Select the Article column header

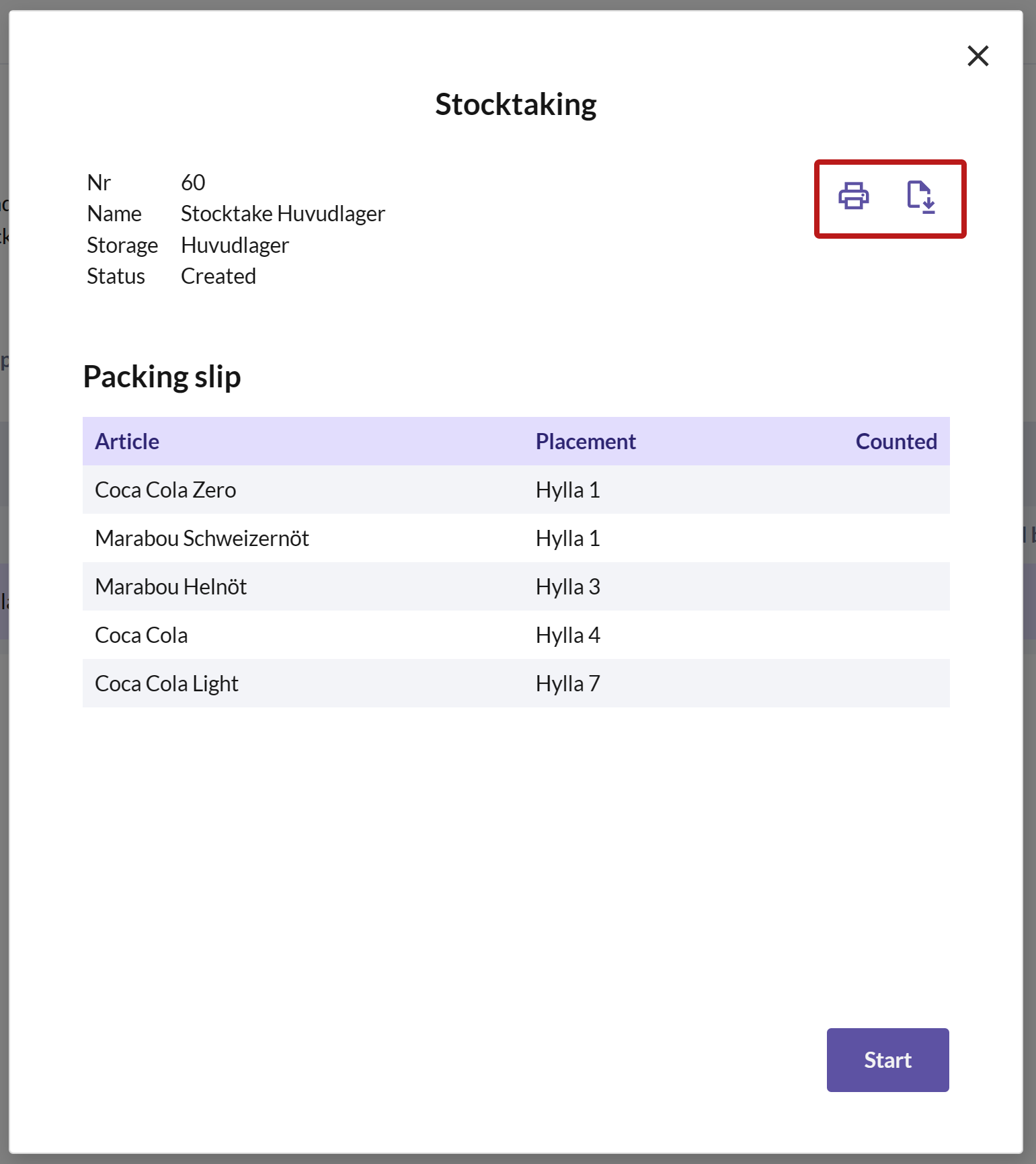pyautogui.click(x=127, y=441)
